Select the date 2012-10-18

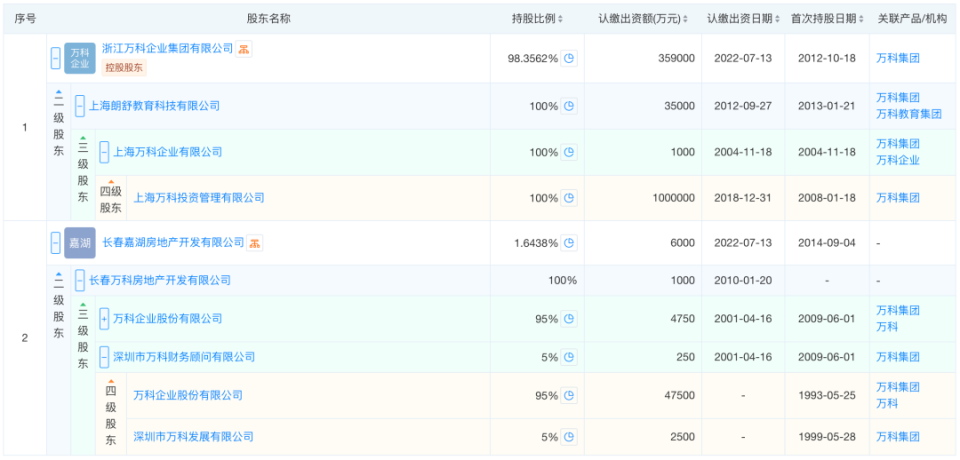click(x=827, y=59)
